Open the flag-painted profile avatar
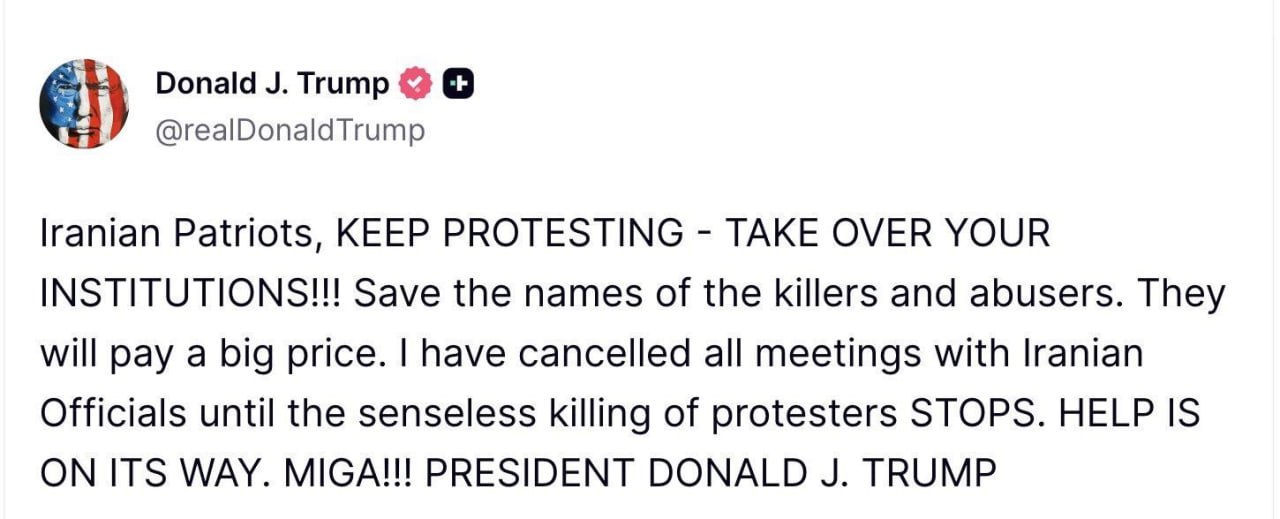This screenshot has width=1280, height=519. pos(85,104)
